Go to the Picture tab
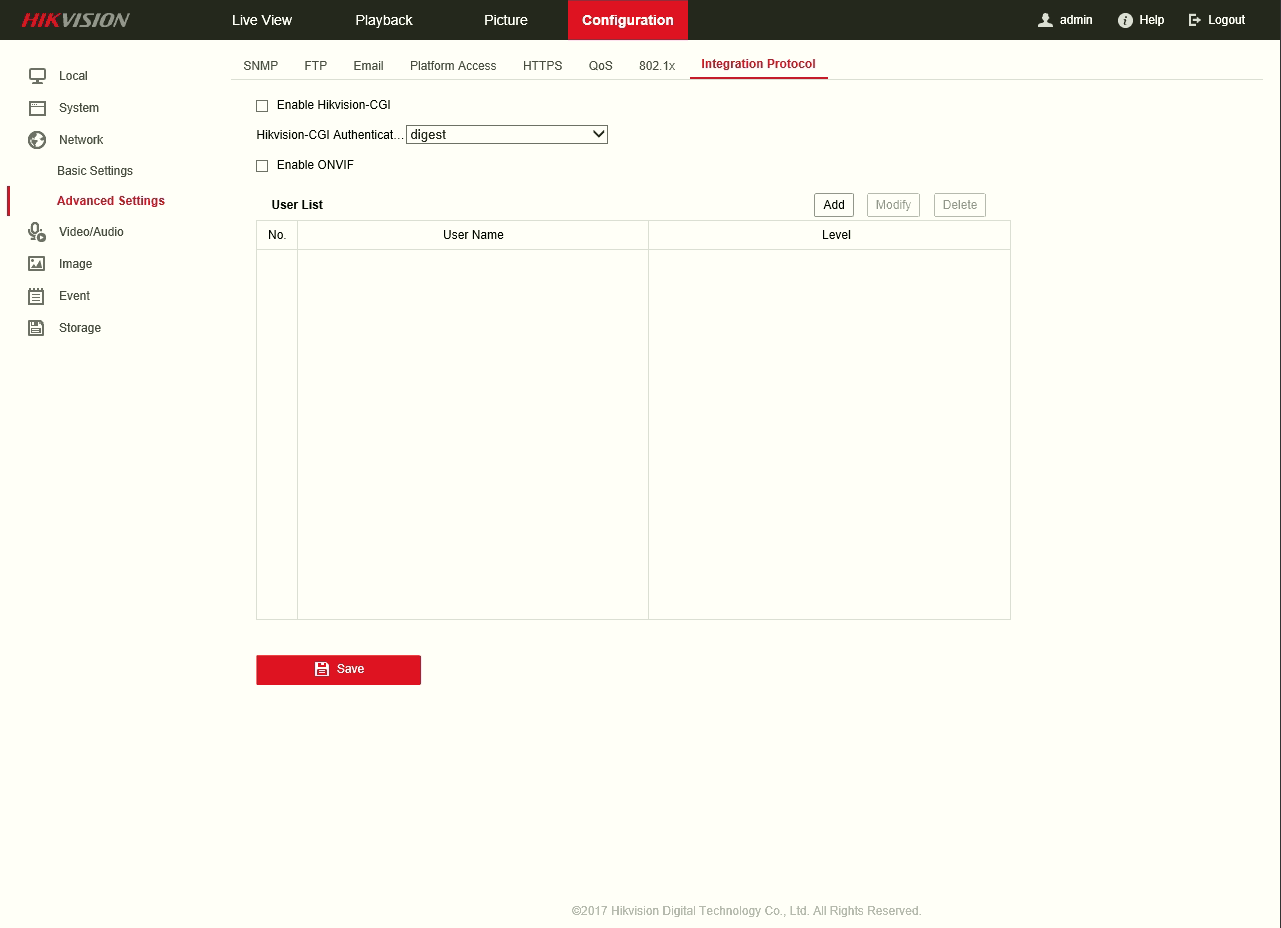Image resolution: width=1281 pixels, height=928 pixels. coord(506,20)
